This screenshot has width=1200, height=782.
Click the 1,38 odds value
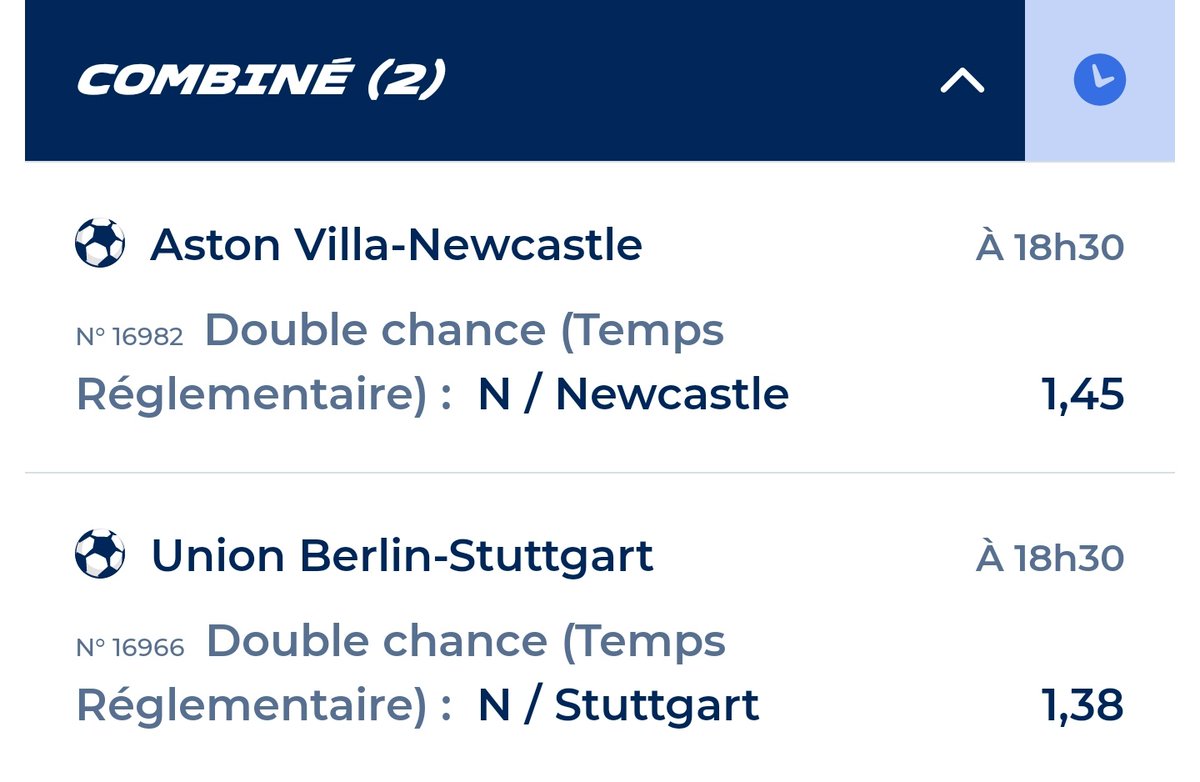pyautogui.click(x=1083, y=706)
